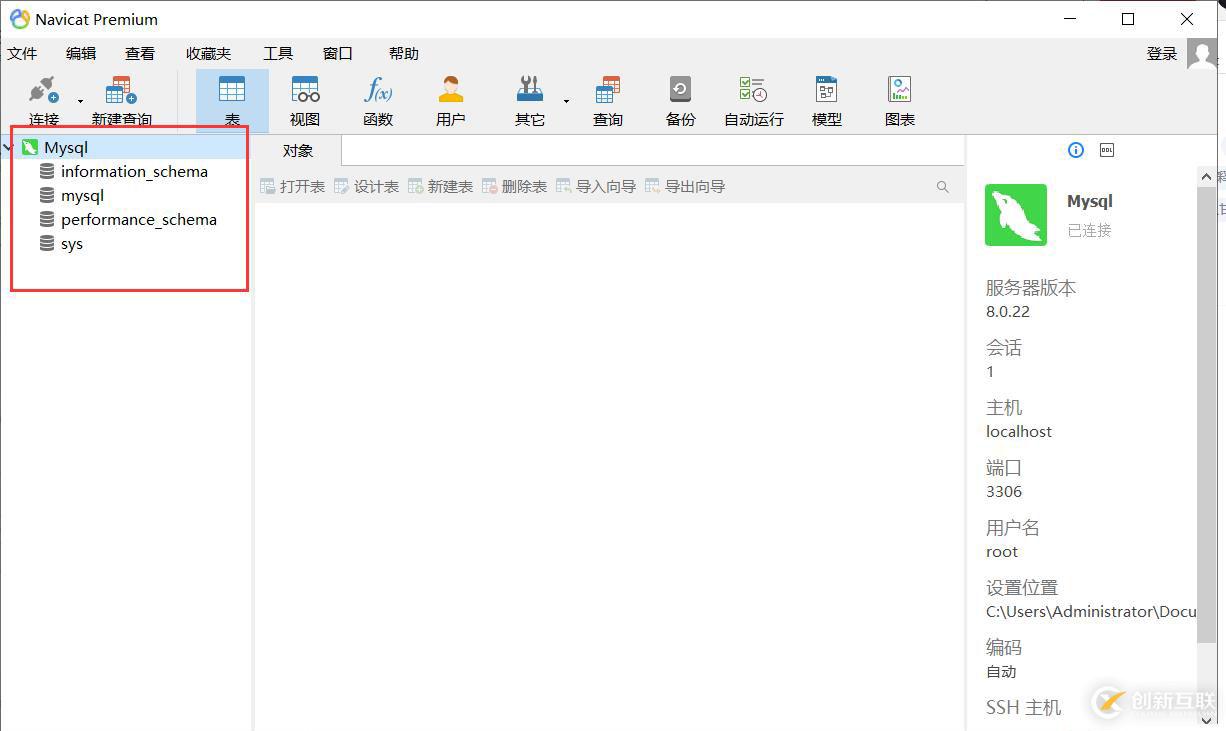Click the Model (模型) toolbar icon
This screenshot has width=1226, height=731.
point(826,90)
